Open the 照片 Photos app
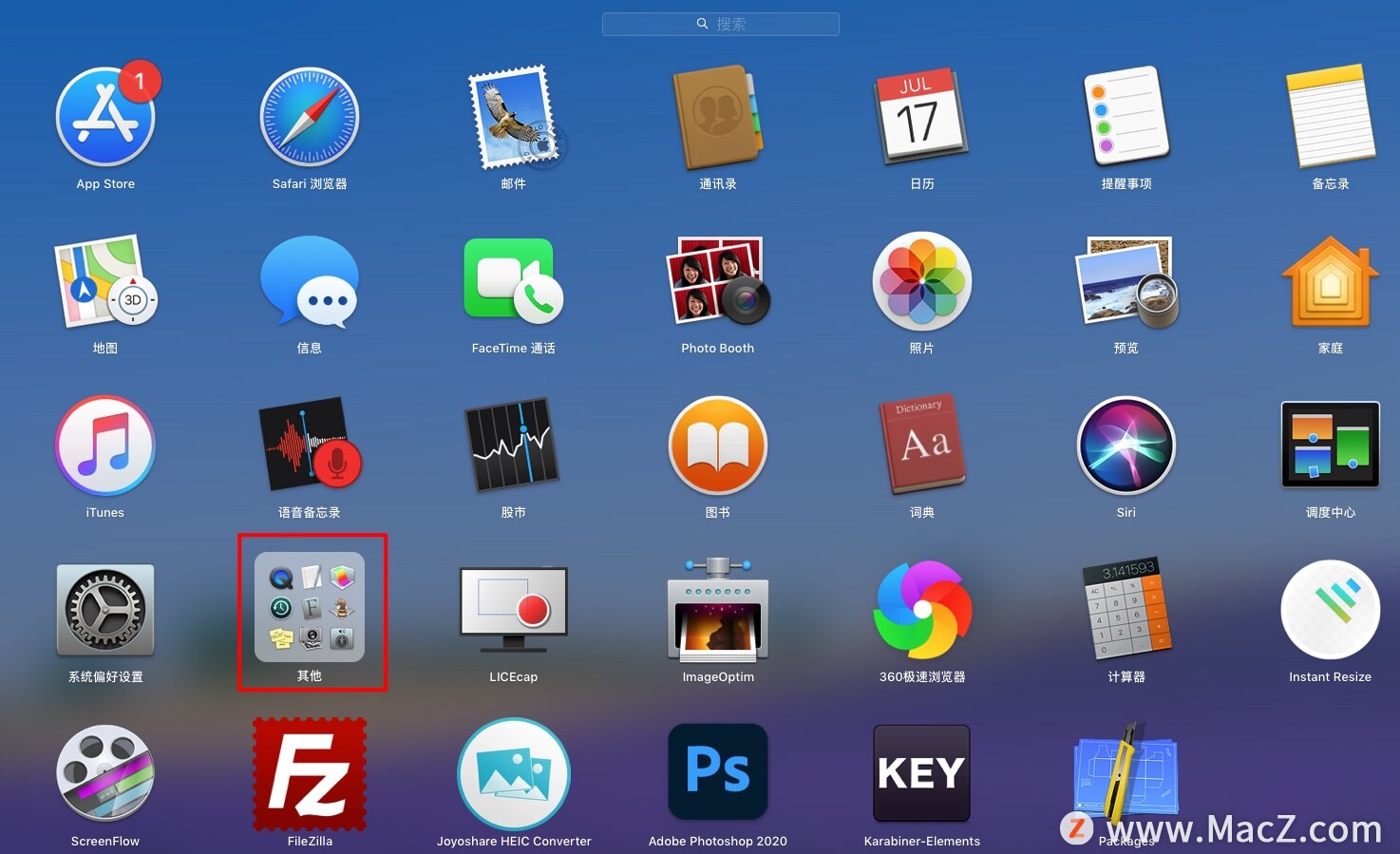Screen dimensions: 1400x854 [921, 281]
